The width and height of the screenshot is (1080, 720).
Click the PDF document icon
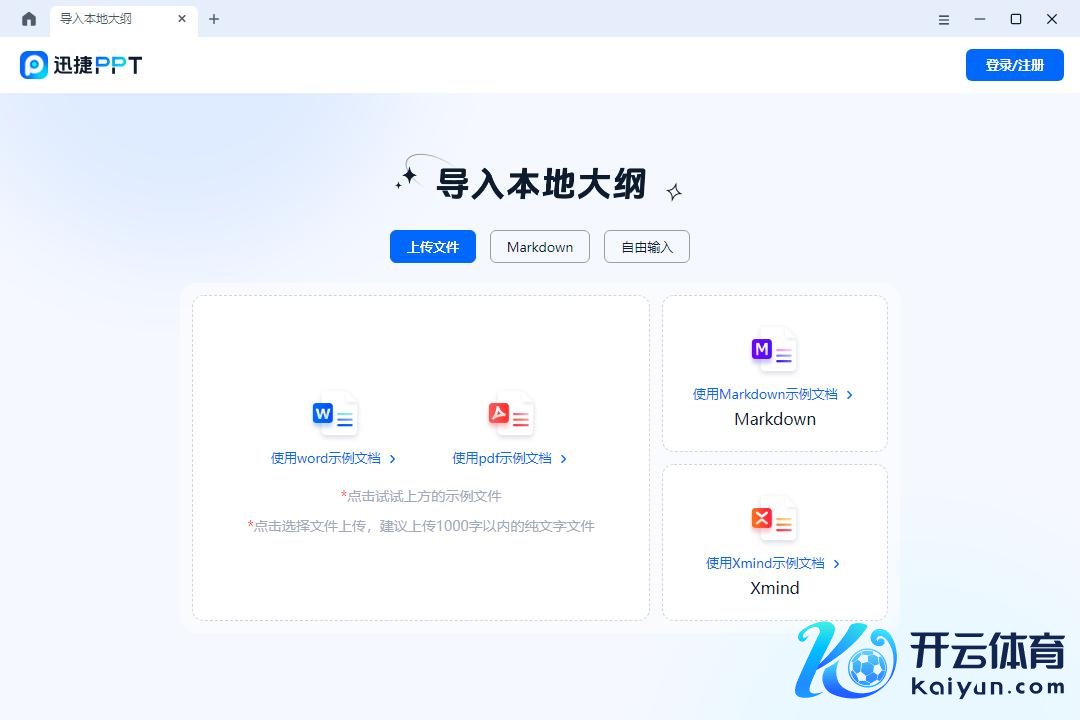pyautogui.click(x=510, y=414)
